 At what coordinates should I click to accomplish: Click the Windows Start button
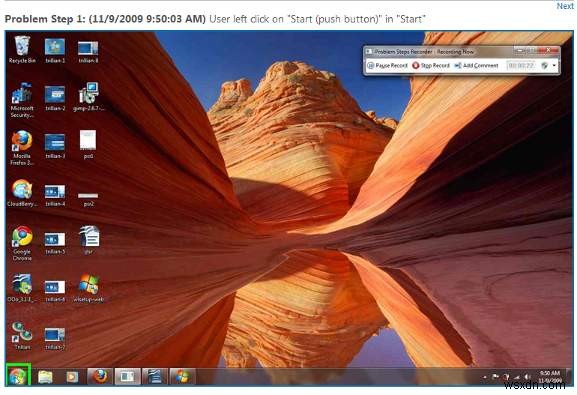point(17,376)
